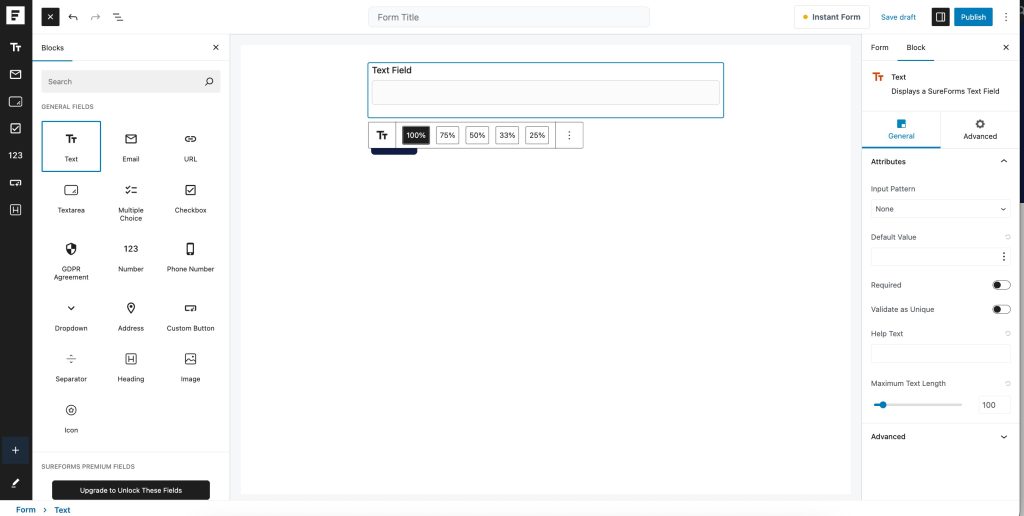
Task: Insert the Email block
Action: [131, 146]
